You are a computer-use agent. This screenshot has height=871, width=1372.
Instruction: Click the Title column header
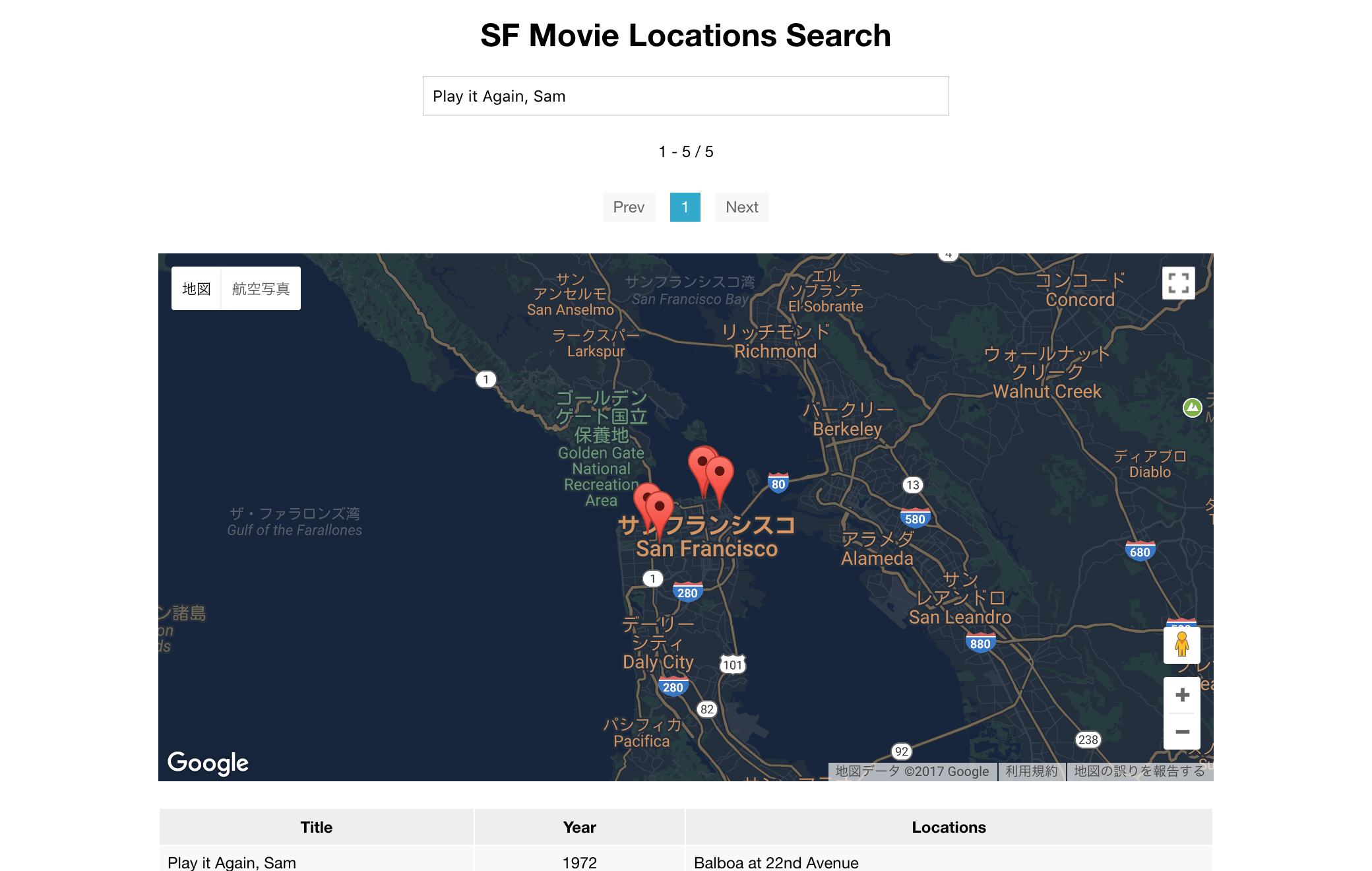316,827
